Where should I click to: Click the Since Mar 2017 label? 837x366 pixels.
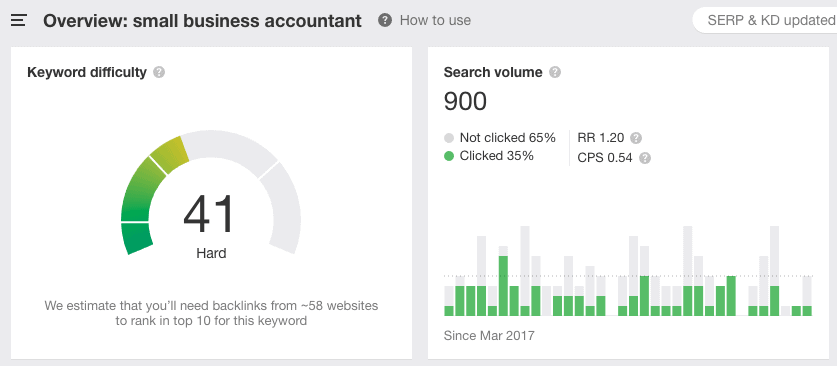489,336
